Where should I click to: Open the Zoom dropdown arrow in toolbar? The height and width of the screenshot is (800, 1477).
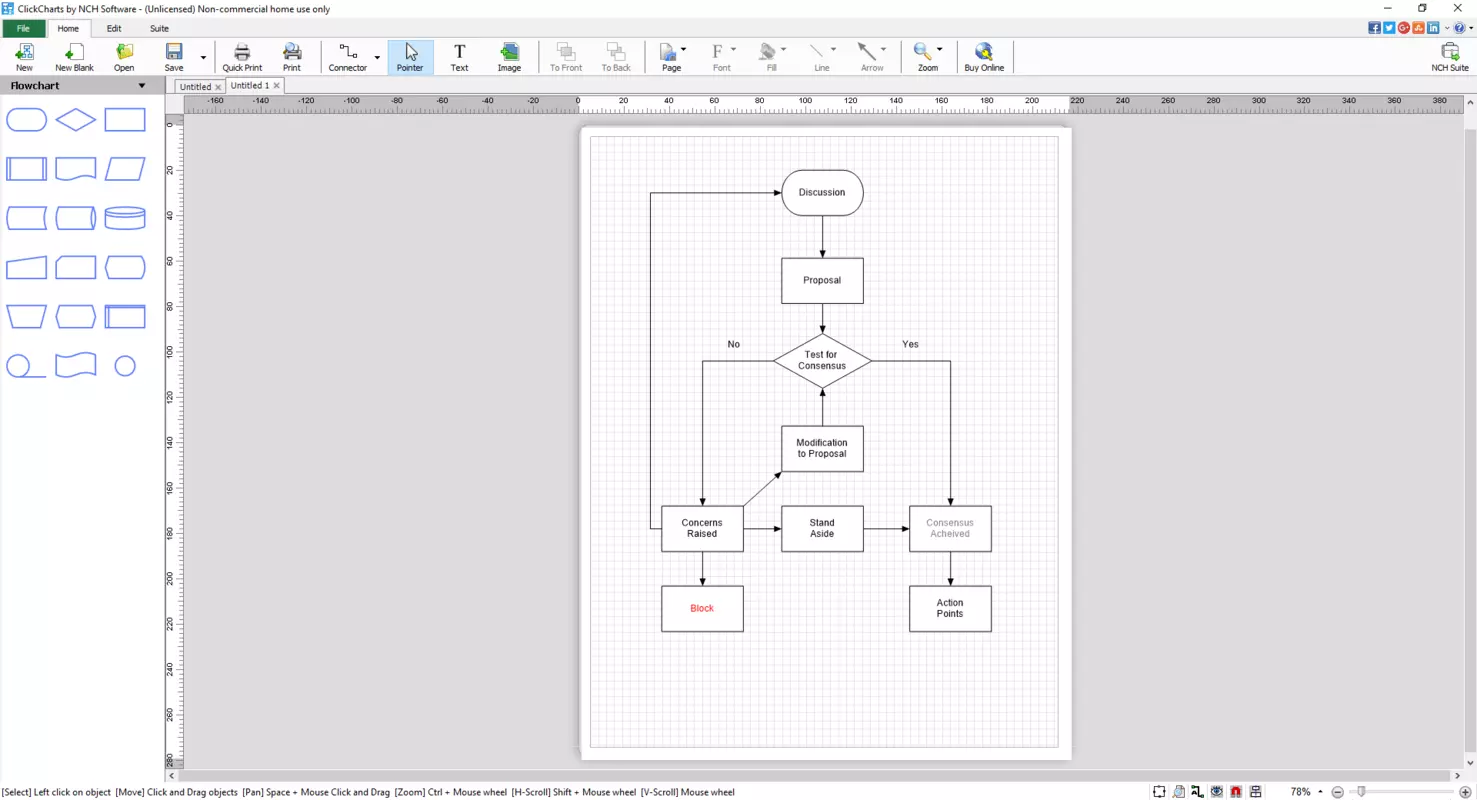pos(940,50)
